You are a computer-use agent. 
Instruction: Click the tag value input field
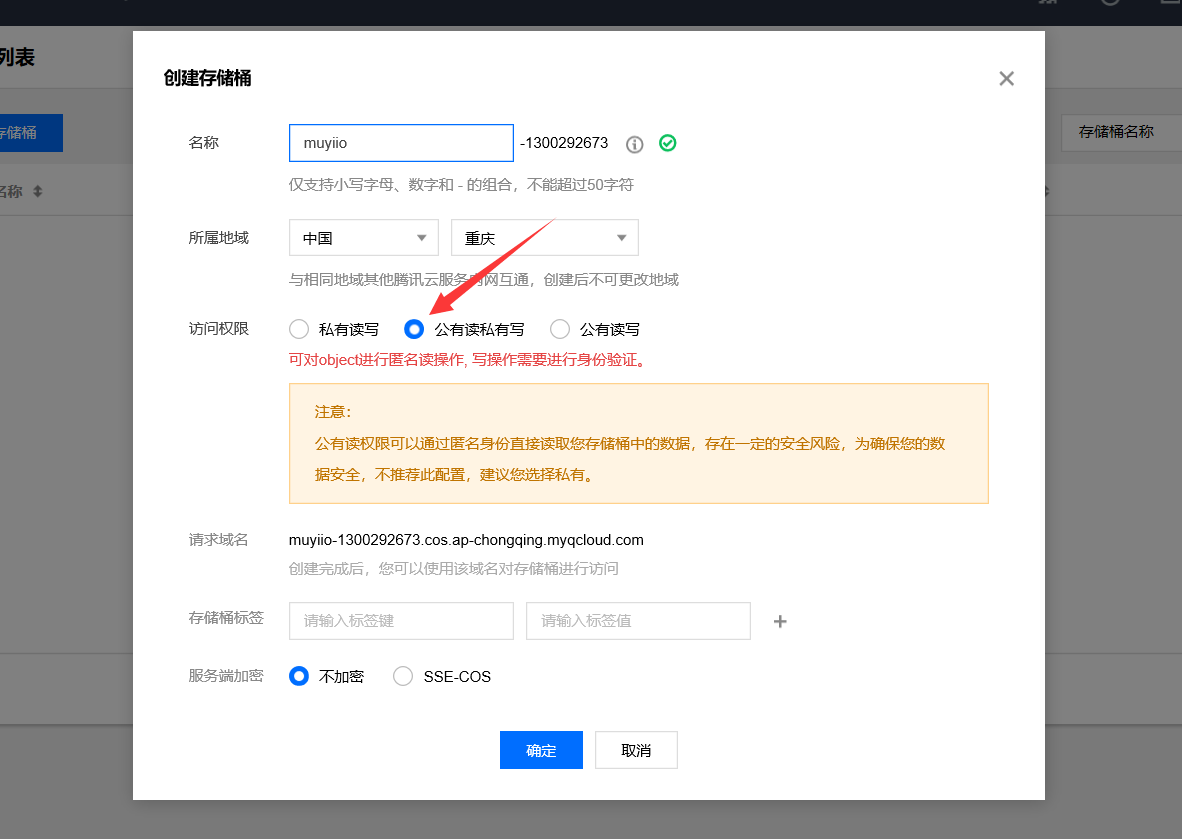(x=638, y=621)
